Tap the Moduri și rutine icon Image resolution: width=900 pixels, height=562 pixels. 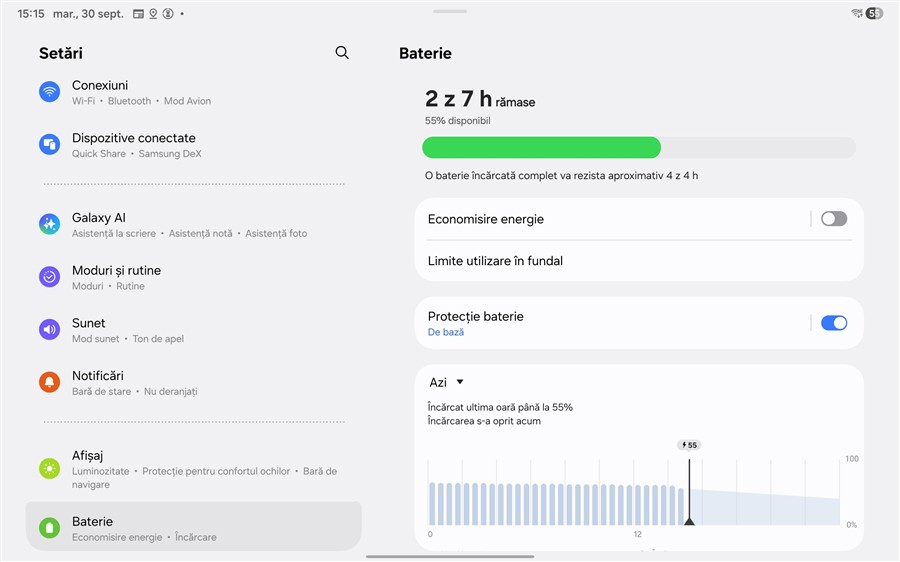point(49,277)
